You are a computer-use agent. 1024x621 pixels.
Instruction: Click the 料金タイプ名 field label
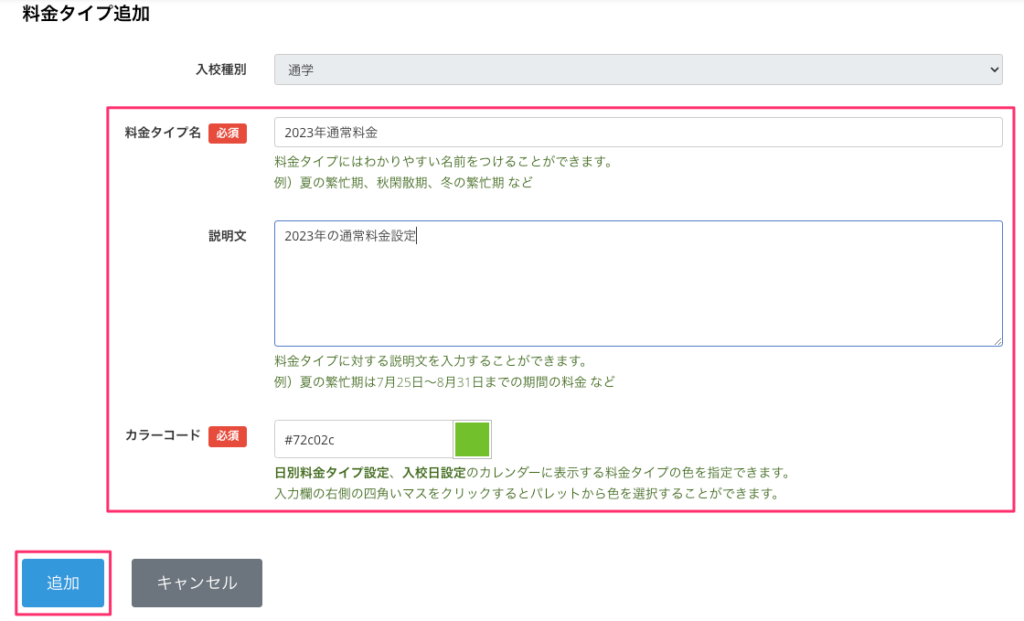163,133
